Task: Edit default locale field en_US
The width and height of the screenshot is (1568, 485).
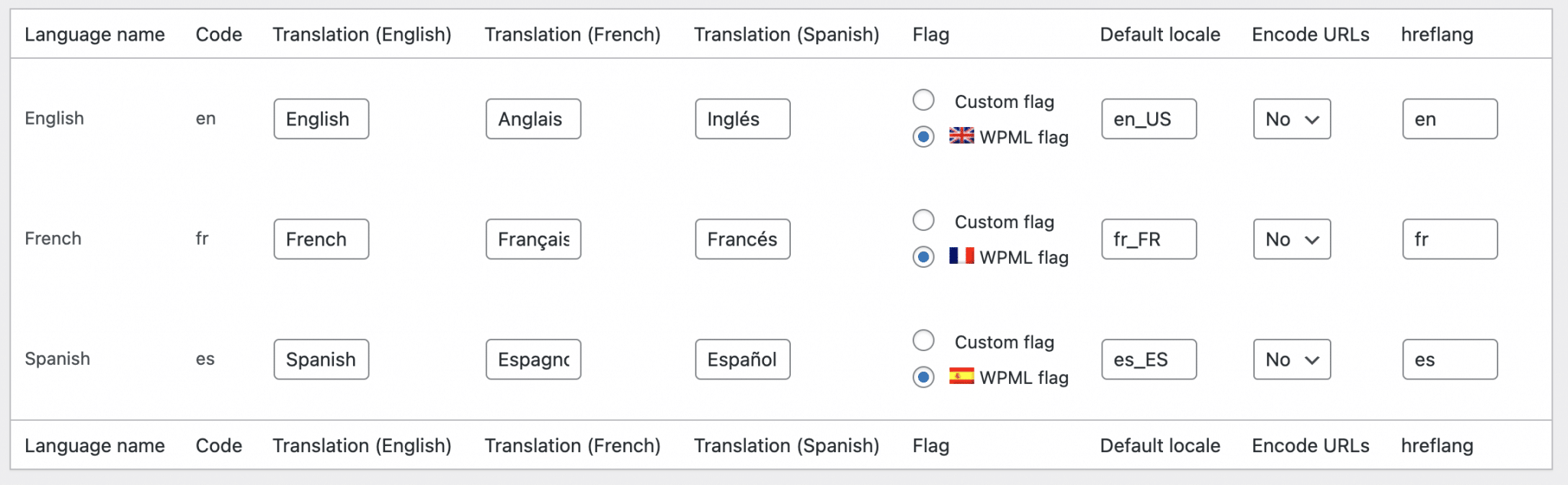Action: click(x=1149, y=119)
